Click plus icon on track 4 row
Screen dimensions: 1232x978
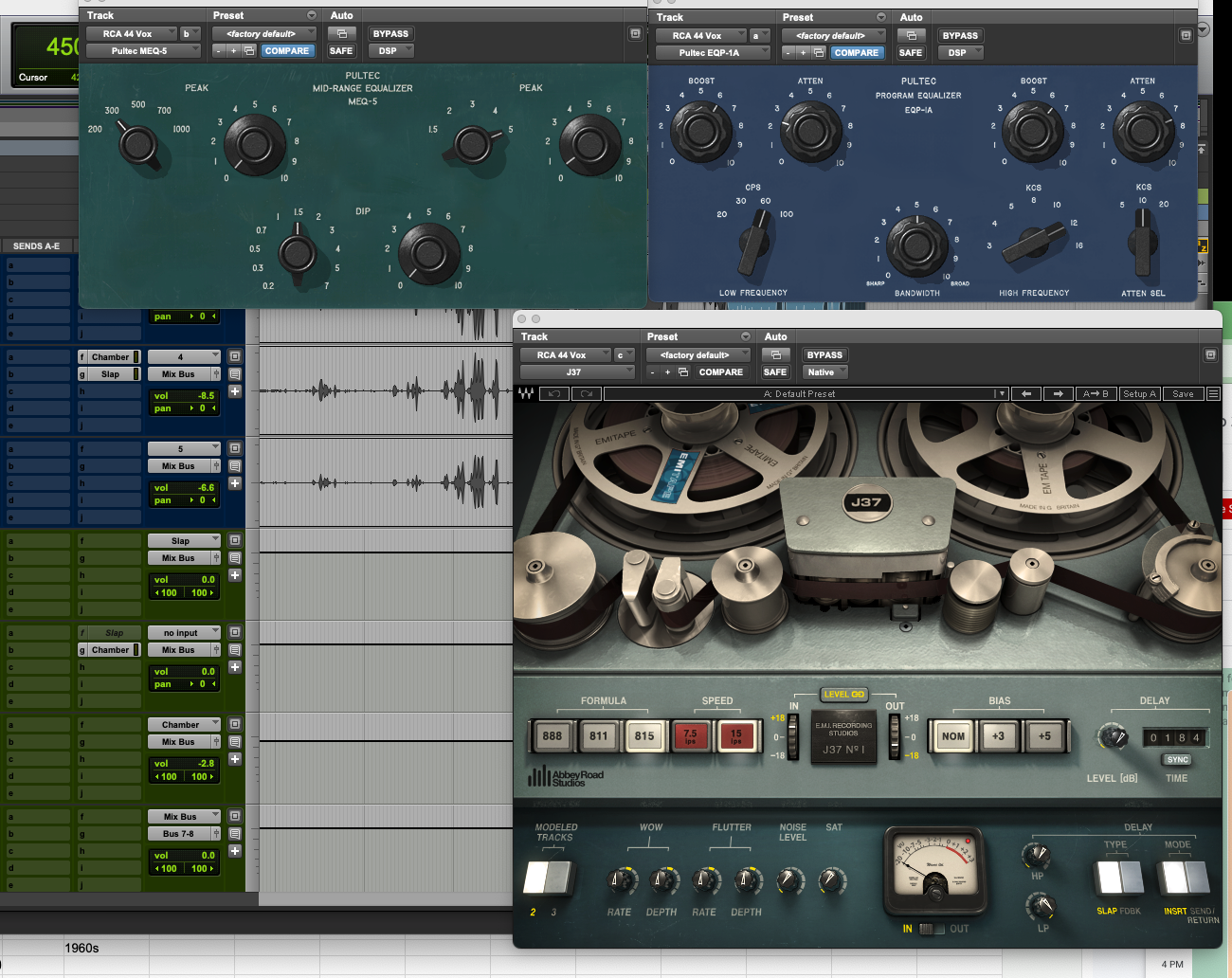pos(235,391)
